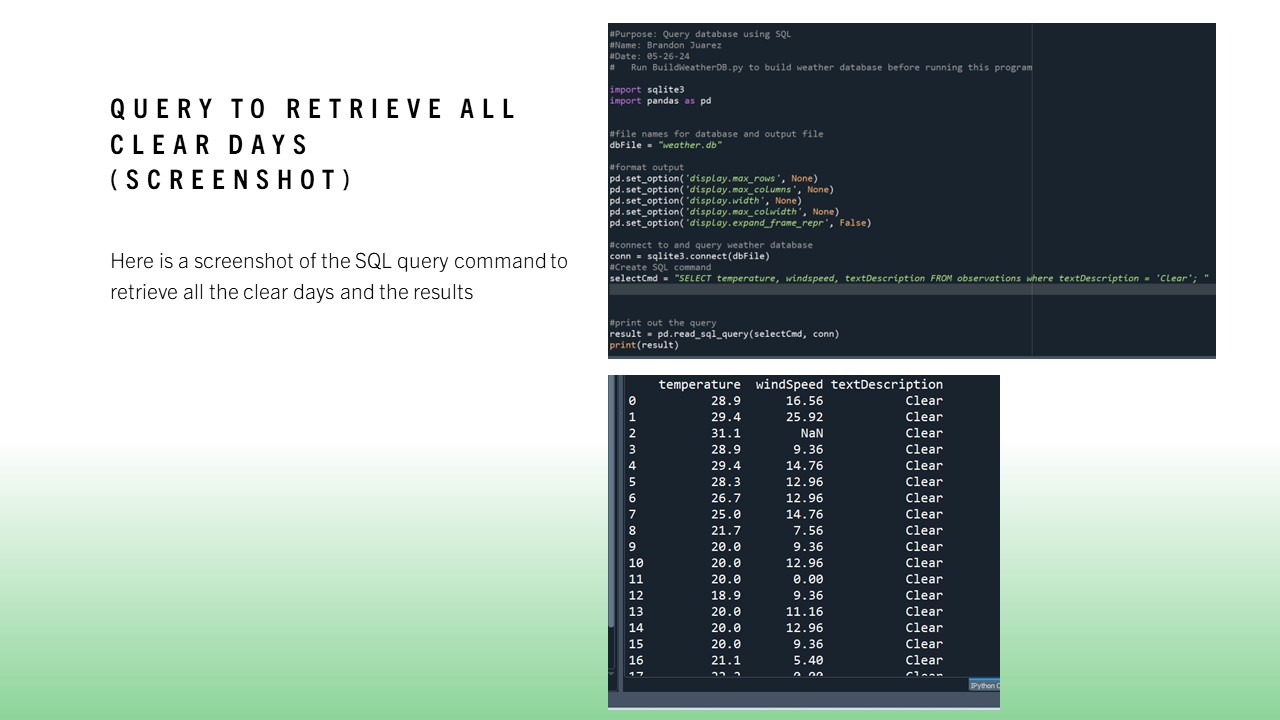This screenshot has width=1280, height=720.
Task: Select the slide description text starting 'Here is a screenshot'
Action: click(x=339, y=277)
